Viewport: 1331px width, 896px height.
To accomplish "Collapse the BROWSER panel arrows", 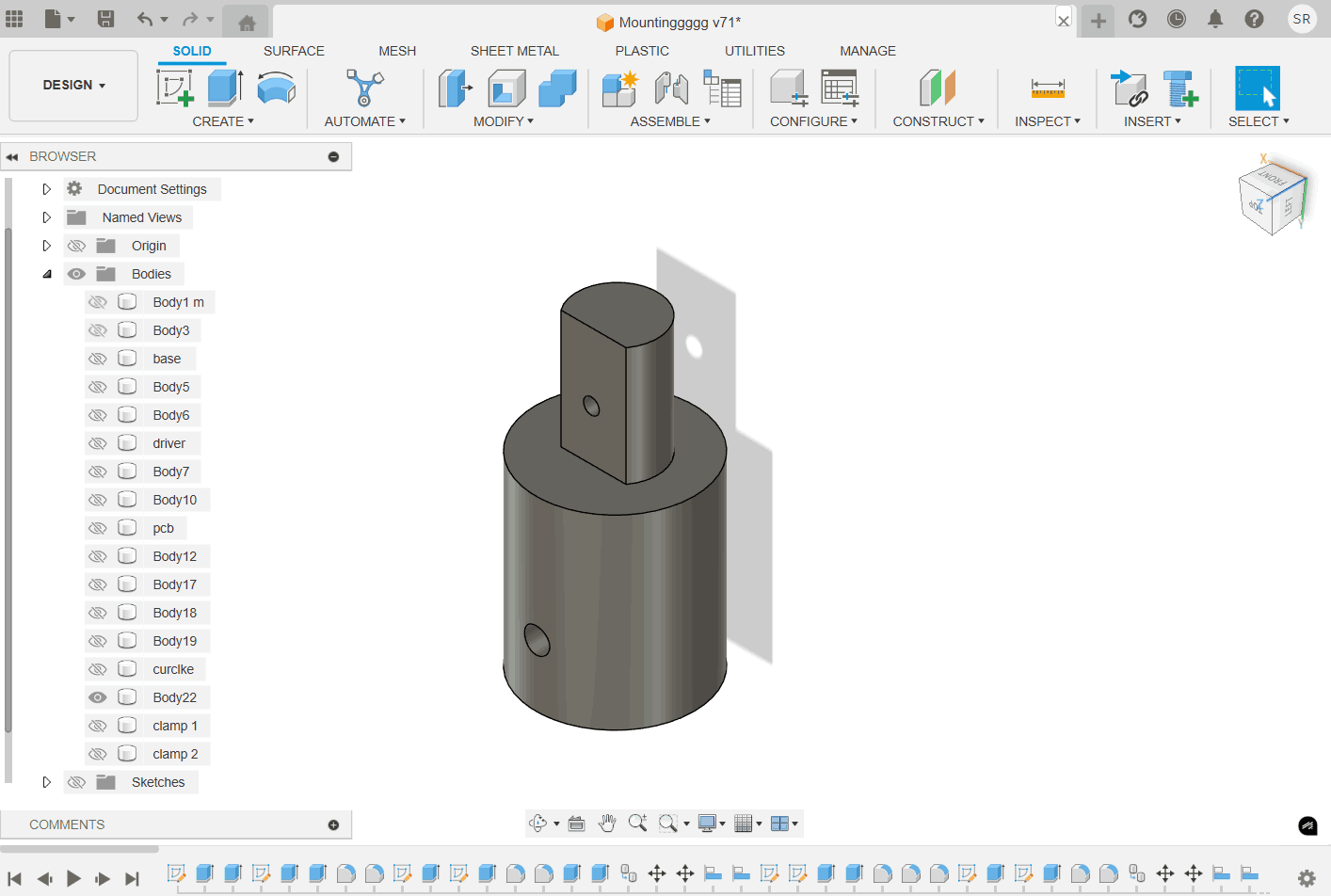I will 12,156.
